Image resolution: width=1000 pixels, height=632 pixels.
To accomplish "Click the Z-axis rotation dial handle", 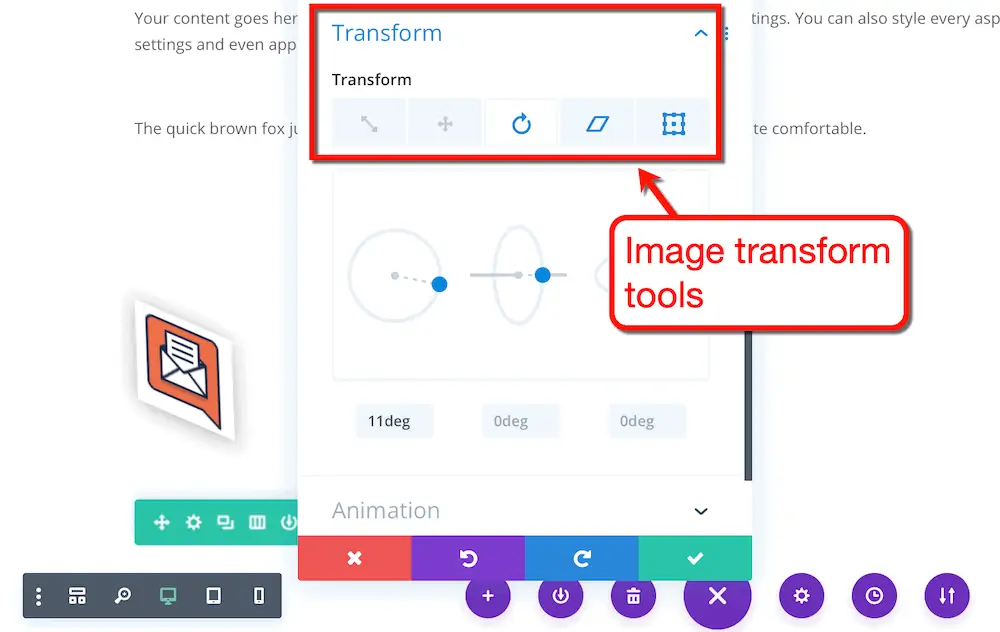I will tap(439, 284).
